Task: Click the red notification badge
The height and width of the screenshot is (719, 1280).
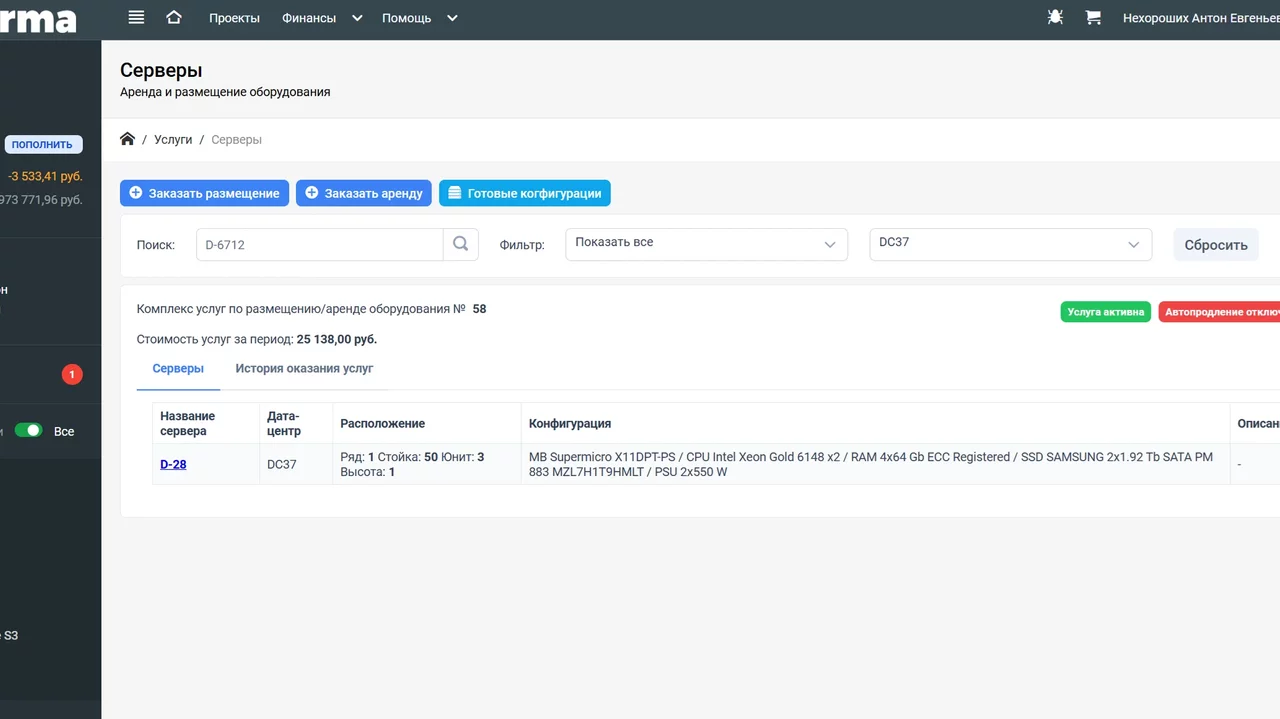Action: coord(72,375)
